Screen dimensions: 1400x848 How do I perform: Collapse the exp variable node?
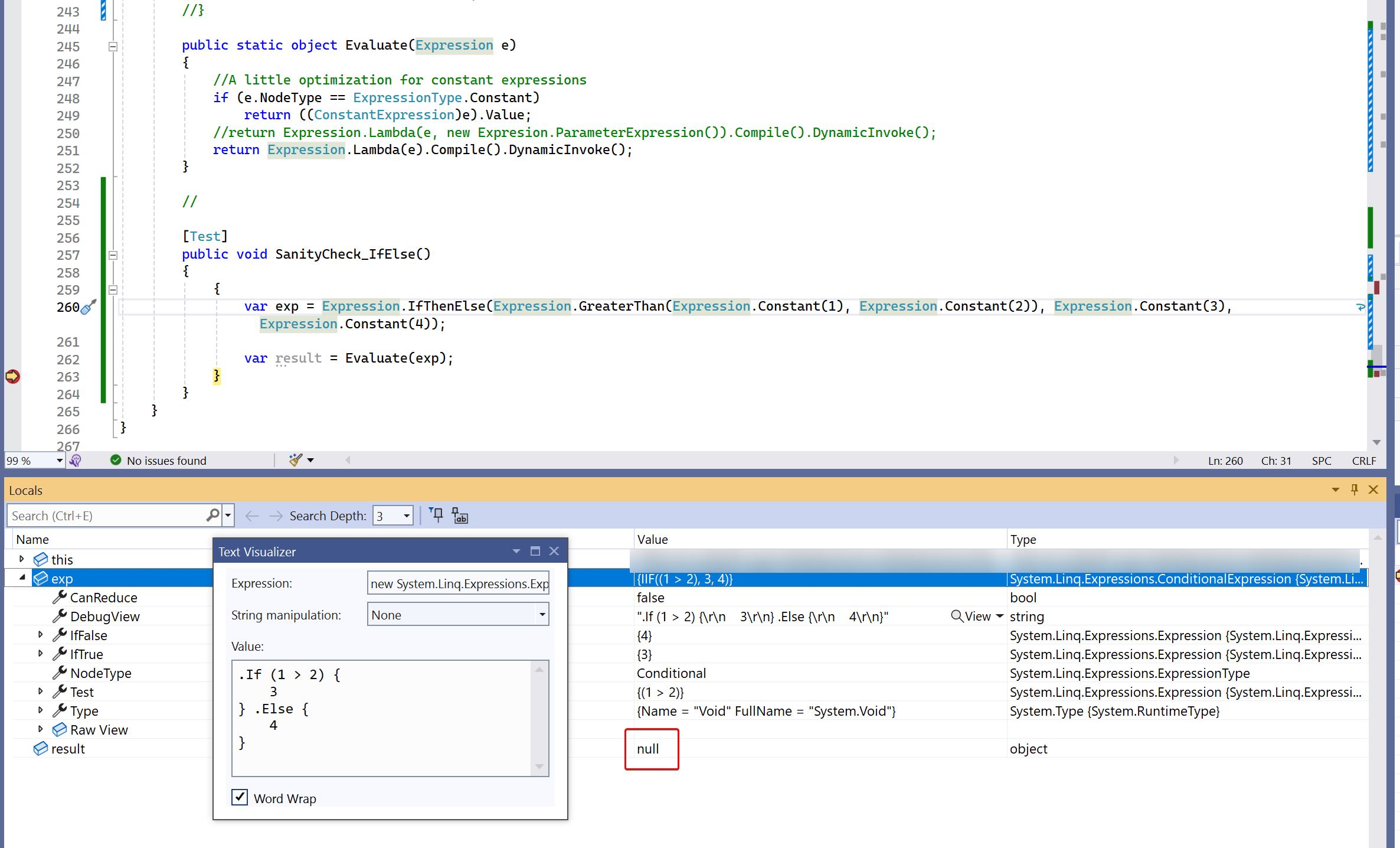tap(22, 578)
